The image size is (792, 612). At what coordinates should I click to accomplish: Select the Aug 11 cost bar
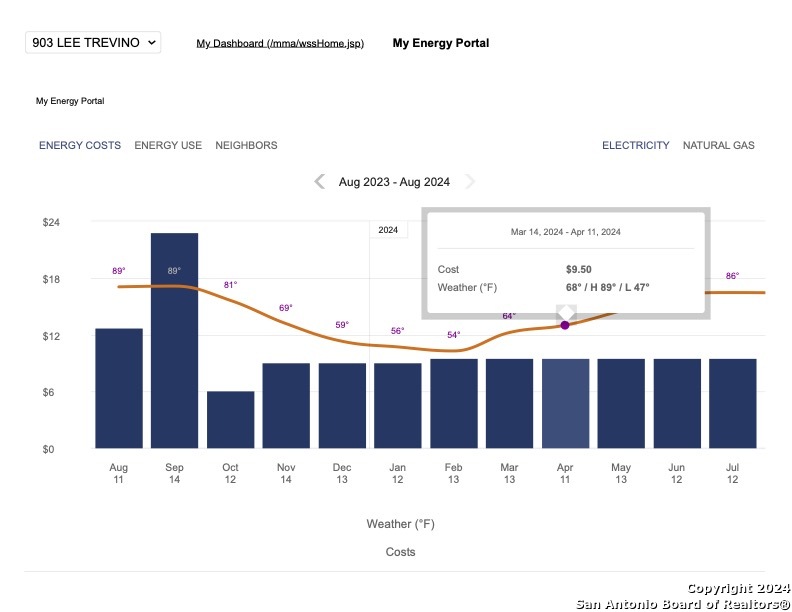coord(119,388)
